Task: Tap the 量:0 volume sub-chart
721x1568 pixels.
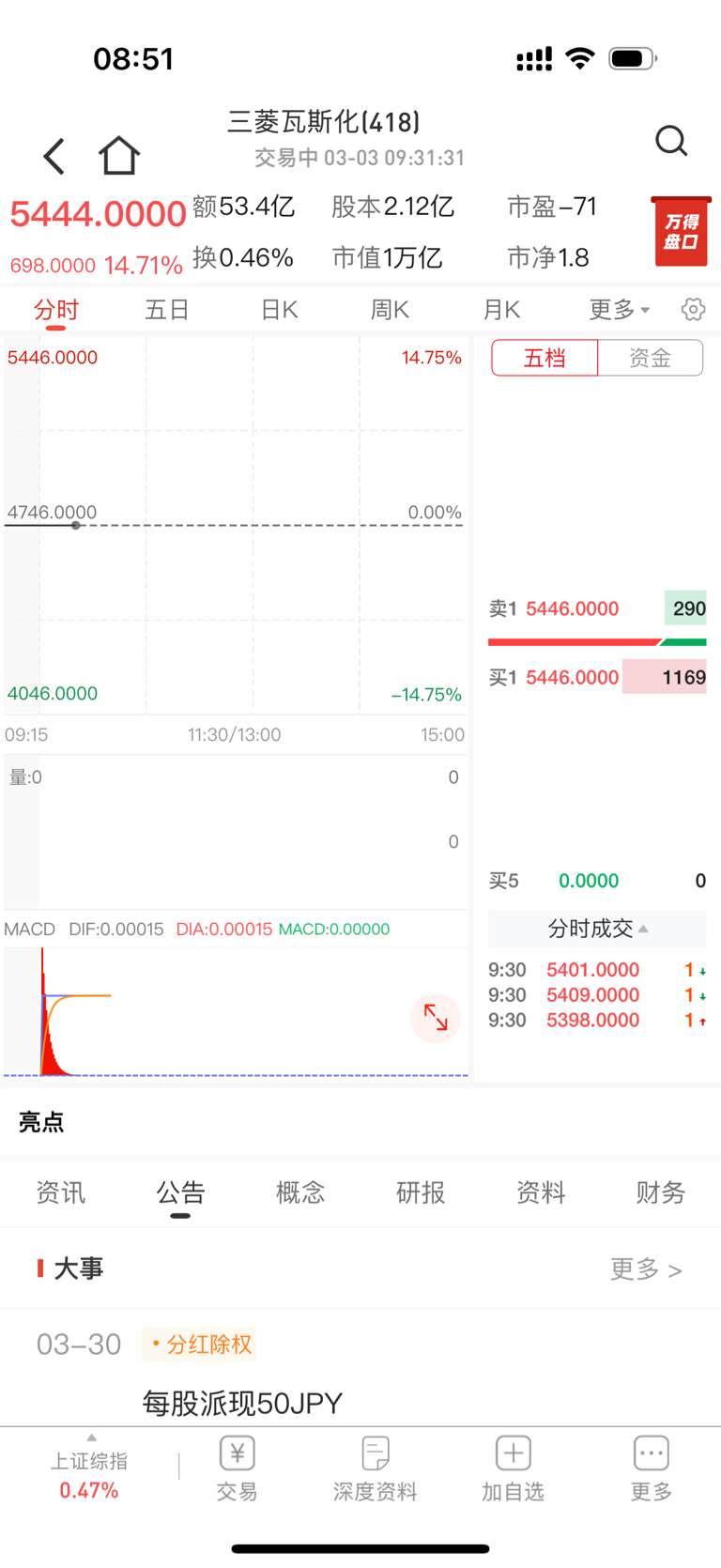Action: tap(235, 832)
